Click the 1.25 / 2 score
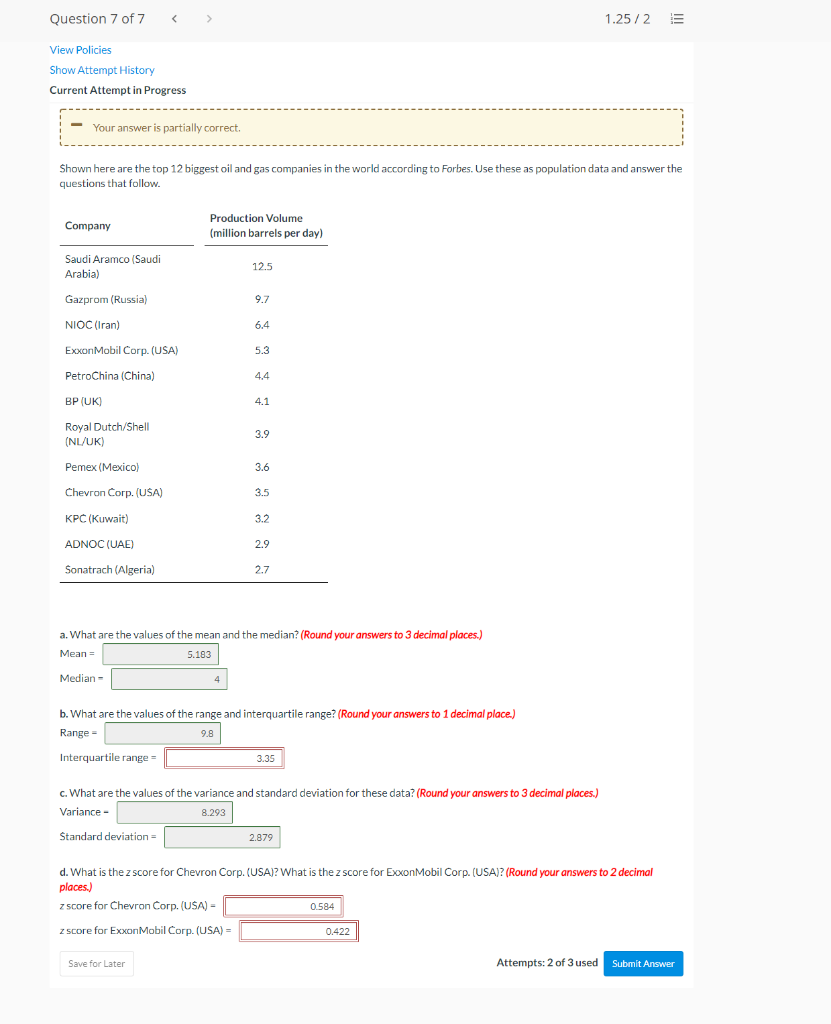Image resolution: width=831 pixels, height=1024 pixels. (627, 19)
